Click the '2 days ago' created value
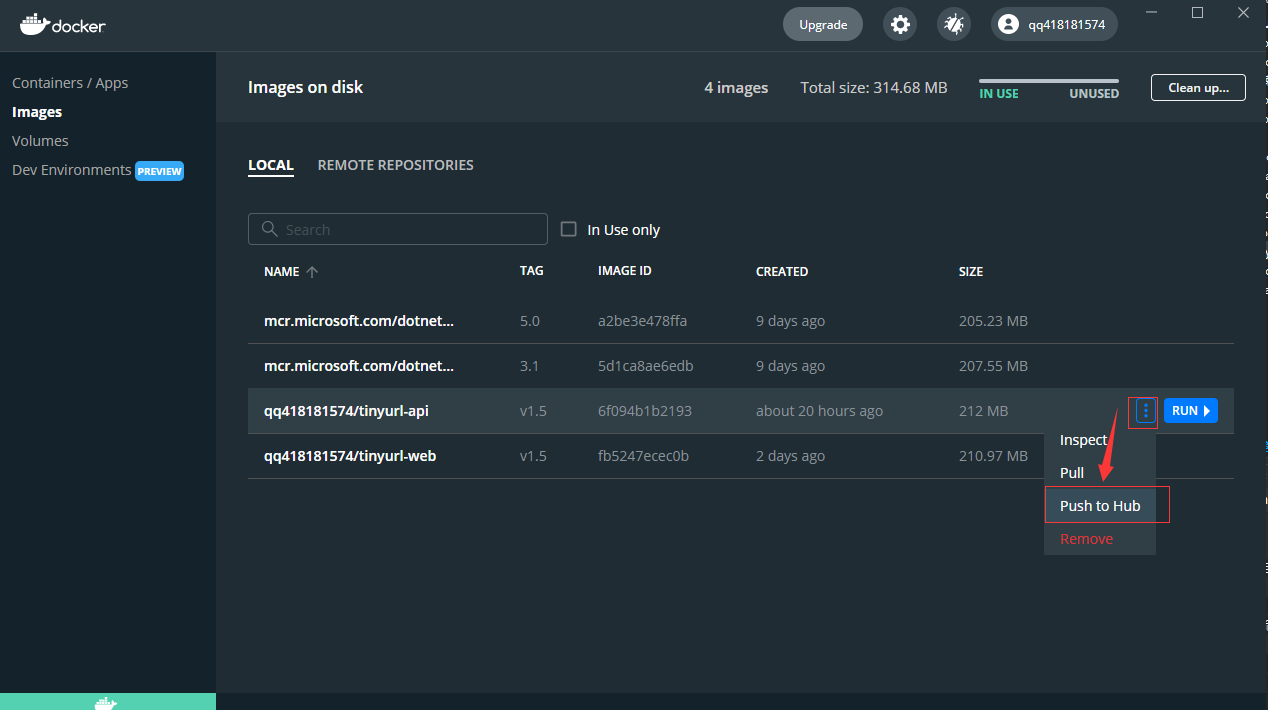 (790, 456)
